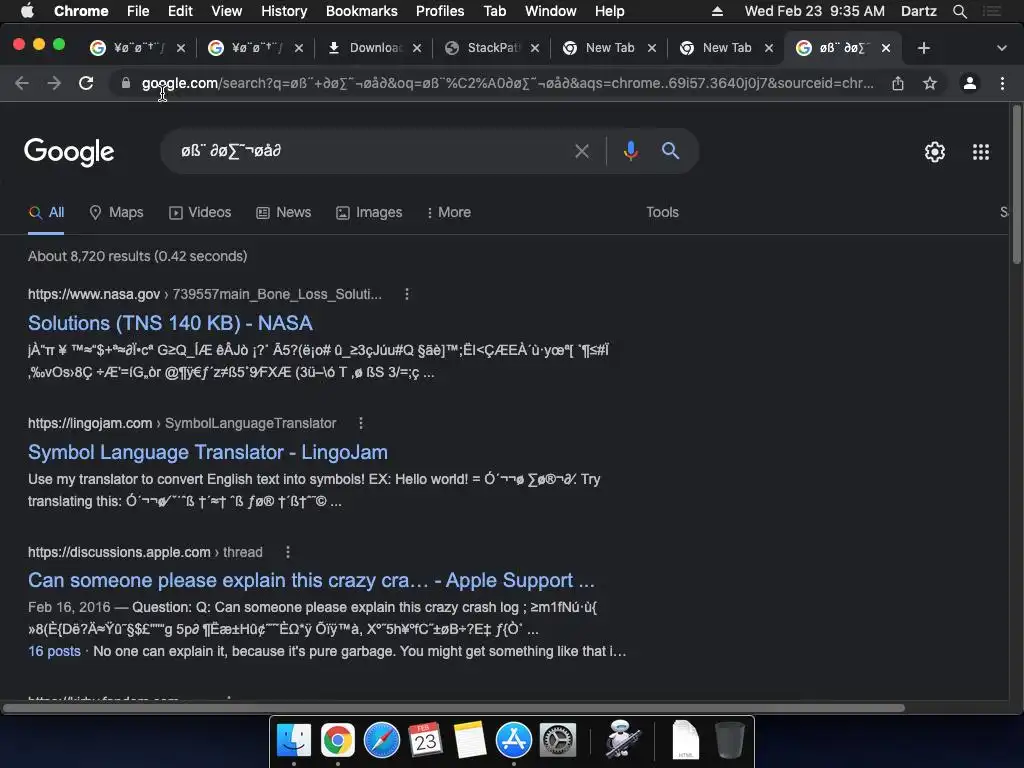Open Apple Support crazy crash thread
The width and height of the screenshot is (1024, 768).
pos(312,581)
